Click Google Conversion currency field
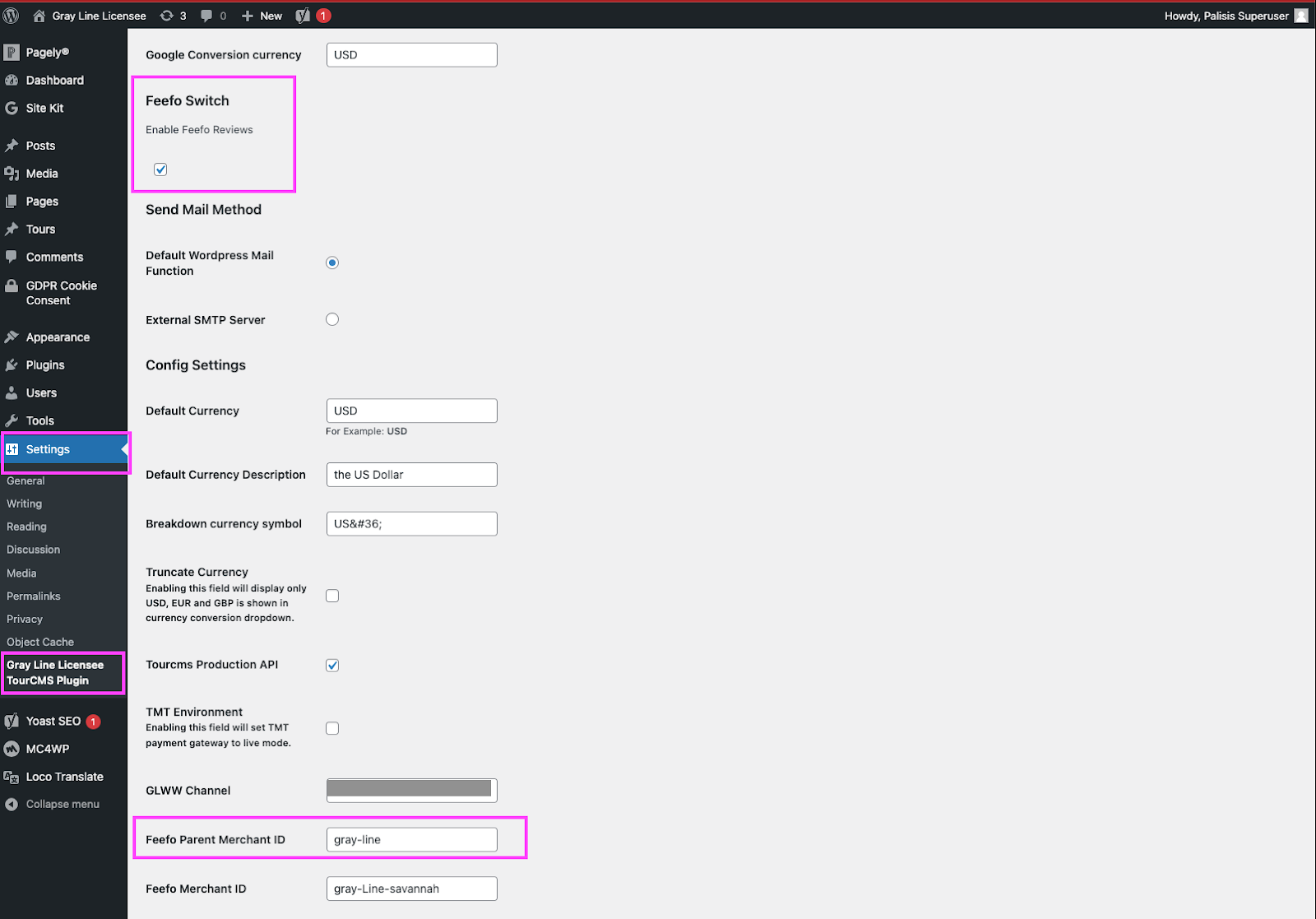Viewport: 1316px width, 919px height. 412,55
